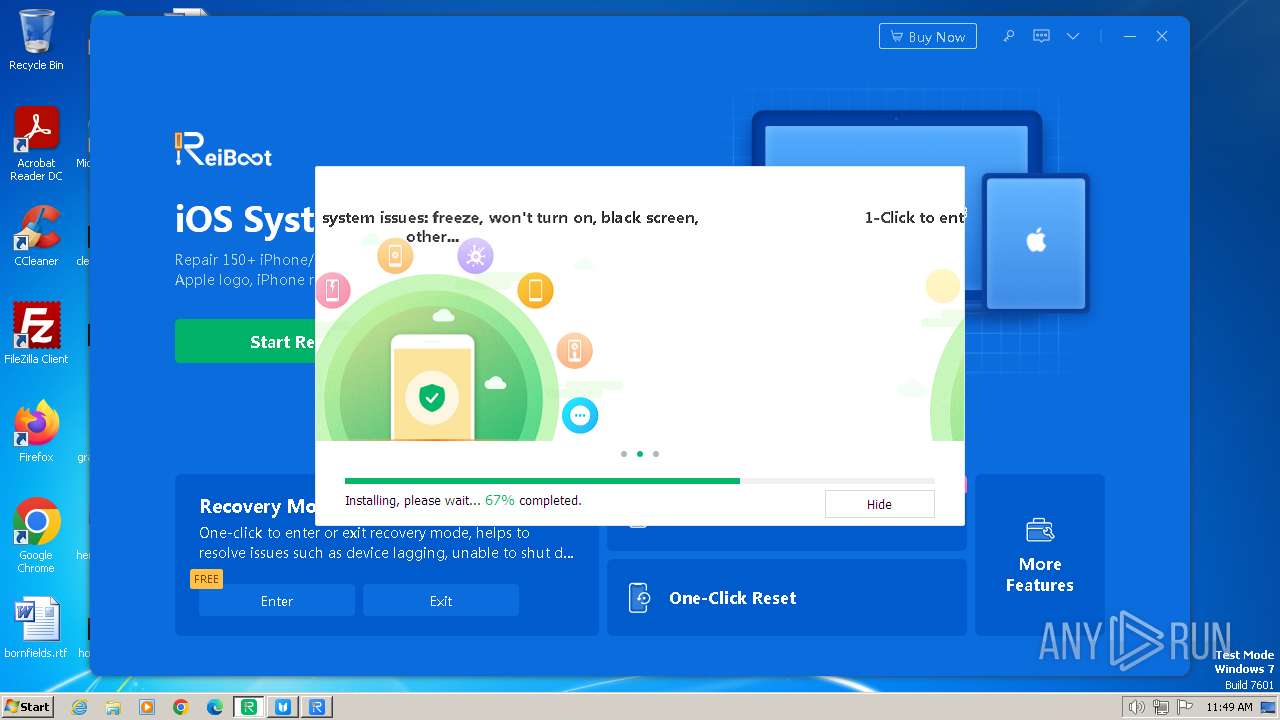Expand the title bar dropdown chevron
The height and width of the screenshot is (720, 1280).
1073,36
